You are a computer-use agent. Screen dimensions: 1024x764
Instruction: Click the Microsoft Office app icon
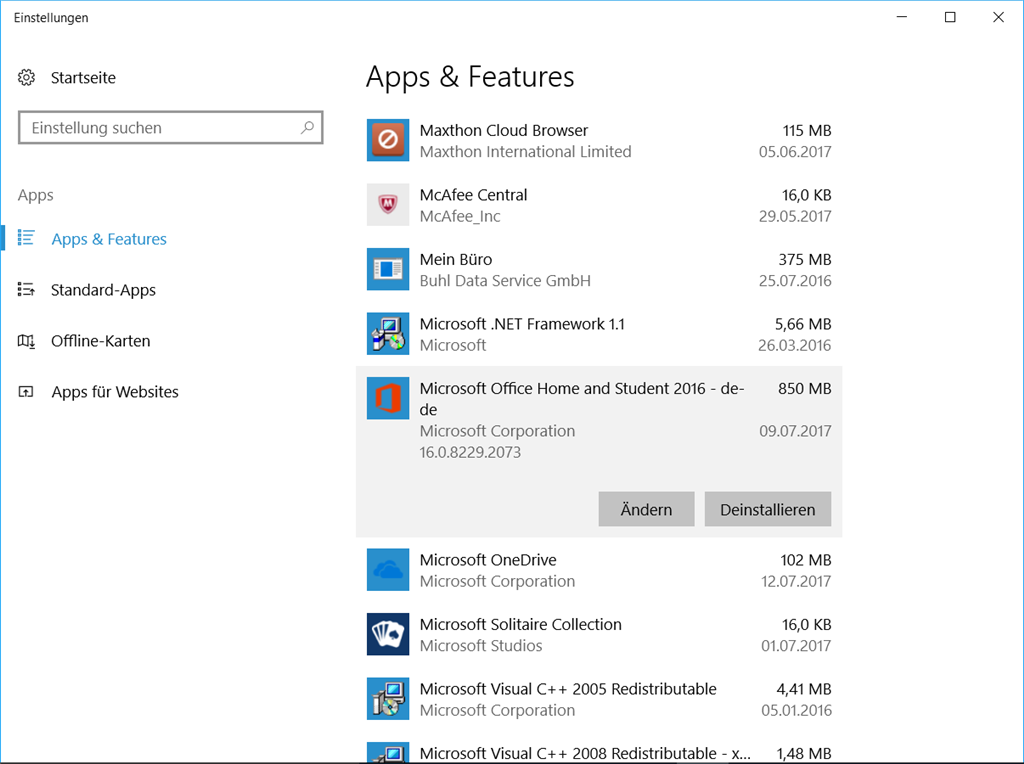click(x=388, y=398)
